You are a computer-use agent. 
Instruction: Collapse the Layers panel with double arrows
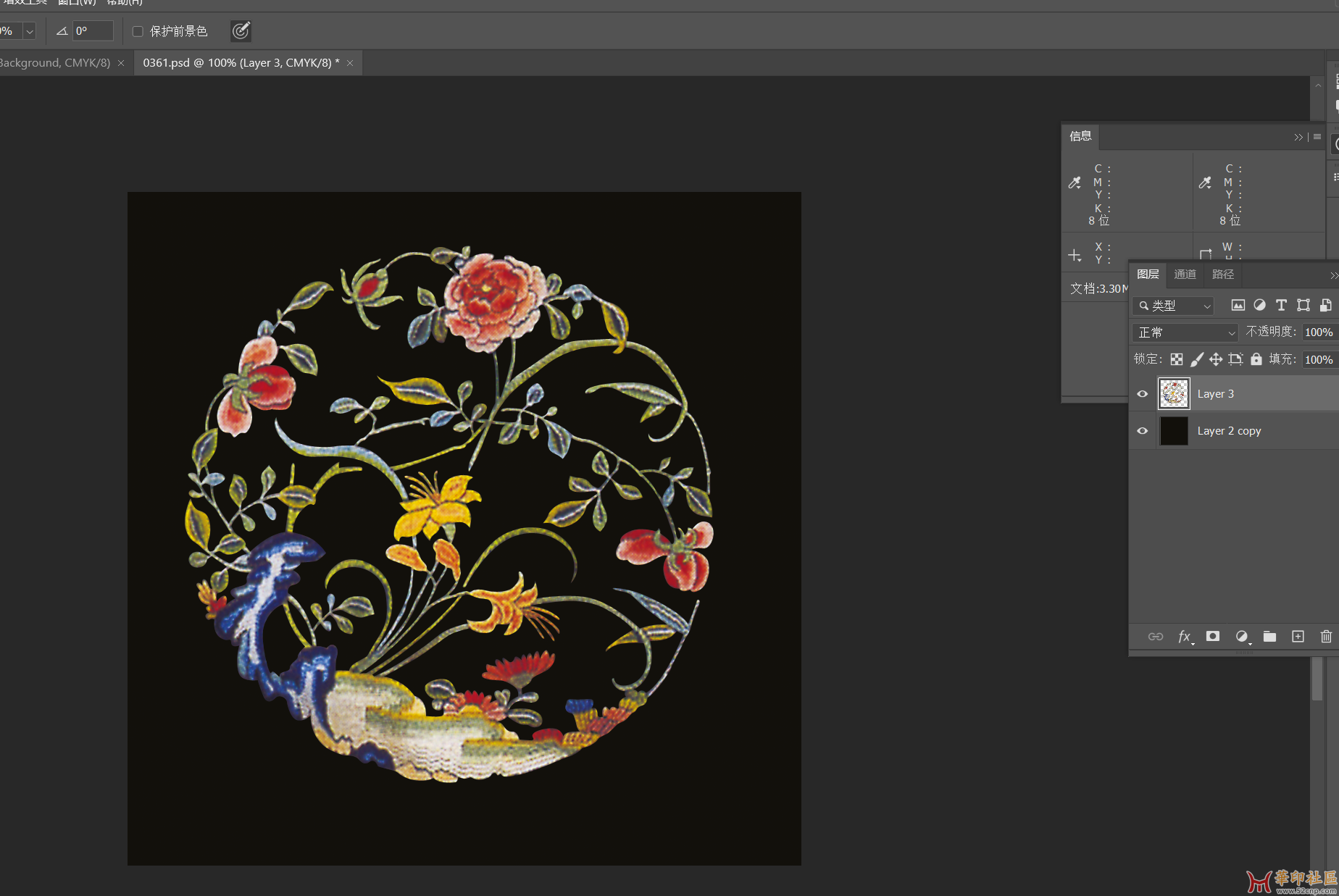click(1334, 275)
